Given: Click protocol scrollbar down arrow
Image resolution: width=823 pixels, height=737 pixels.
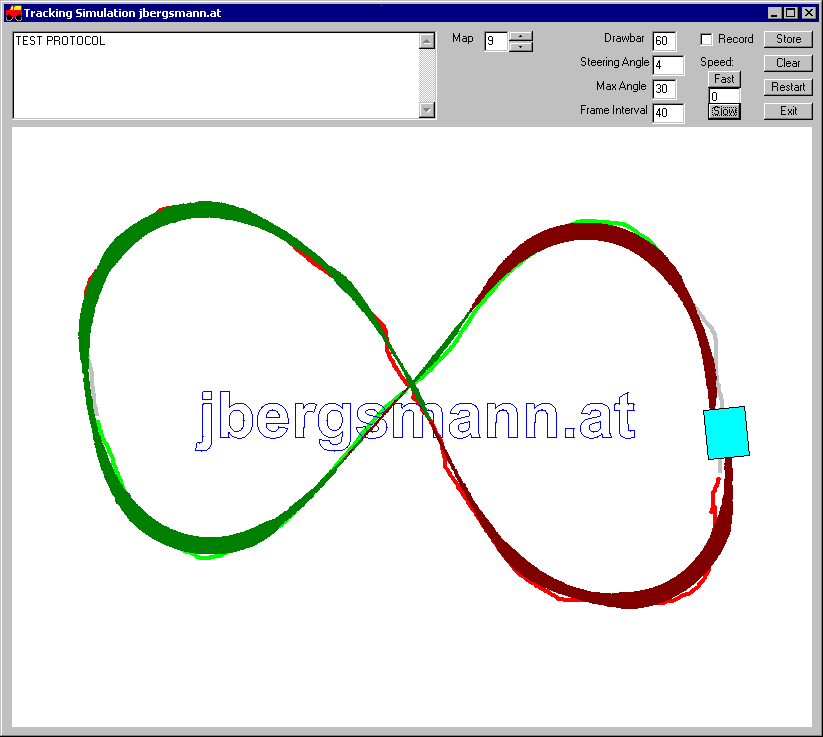Looking at the screenshot, I should click(427, 110).
